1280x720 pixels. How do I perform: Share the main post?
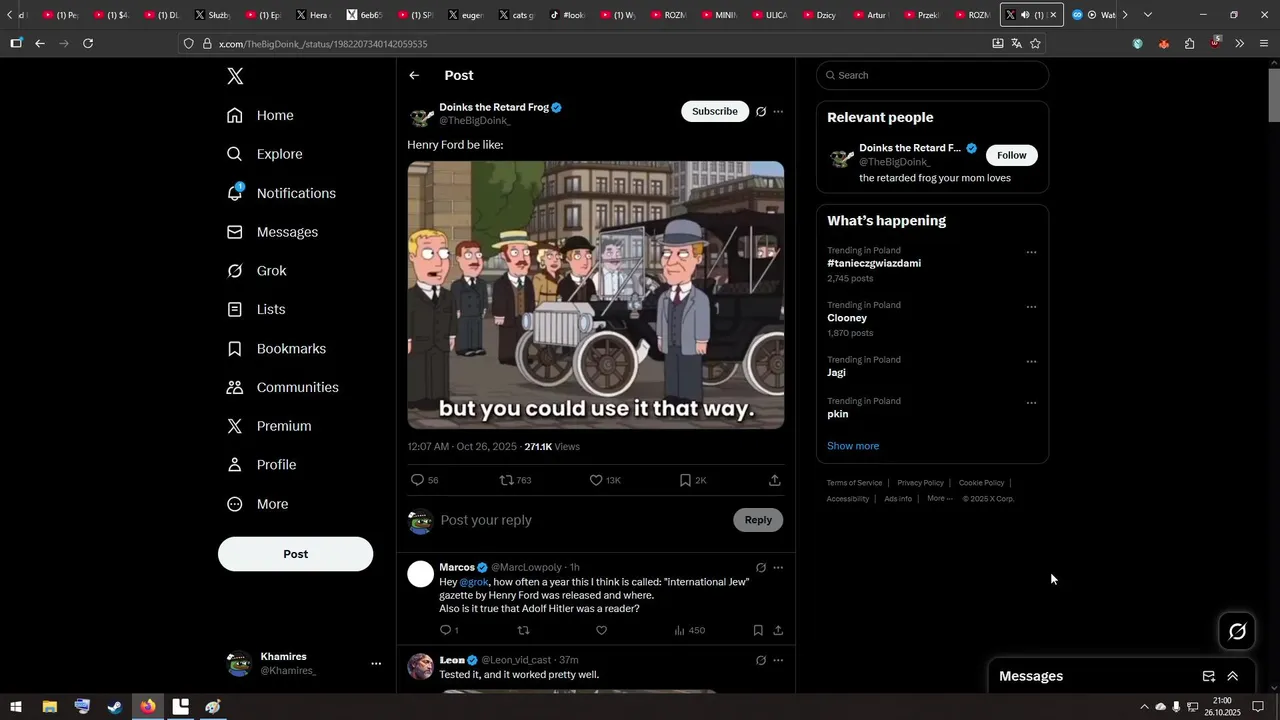(774, 480)
